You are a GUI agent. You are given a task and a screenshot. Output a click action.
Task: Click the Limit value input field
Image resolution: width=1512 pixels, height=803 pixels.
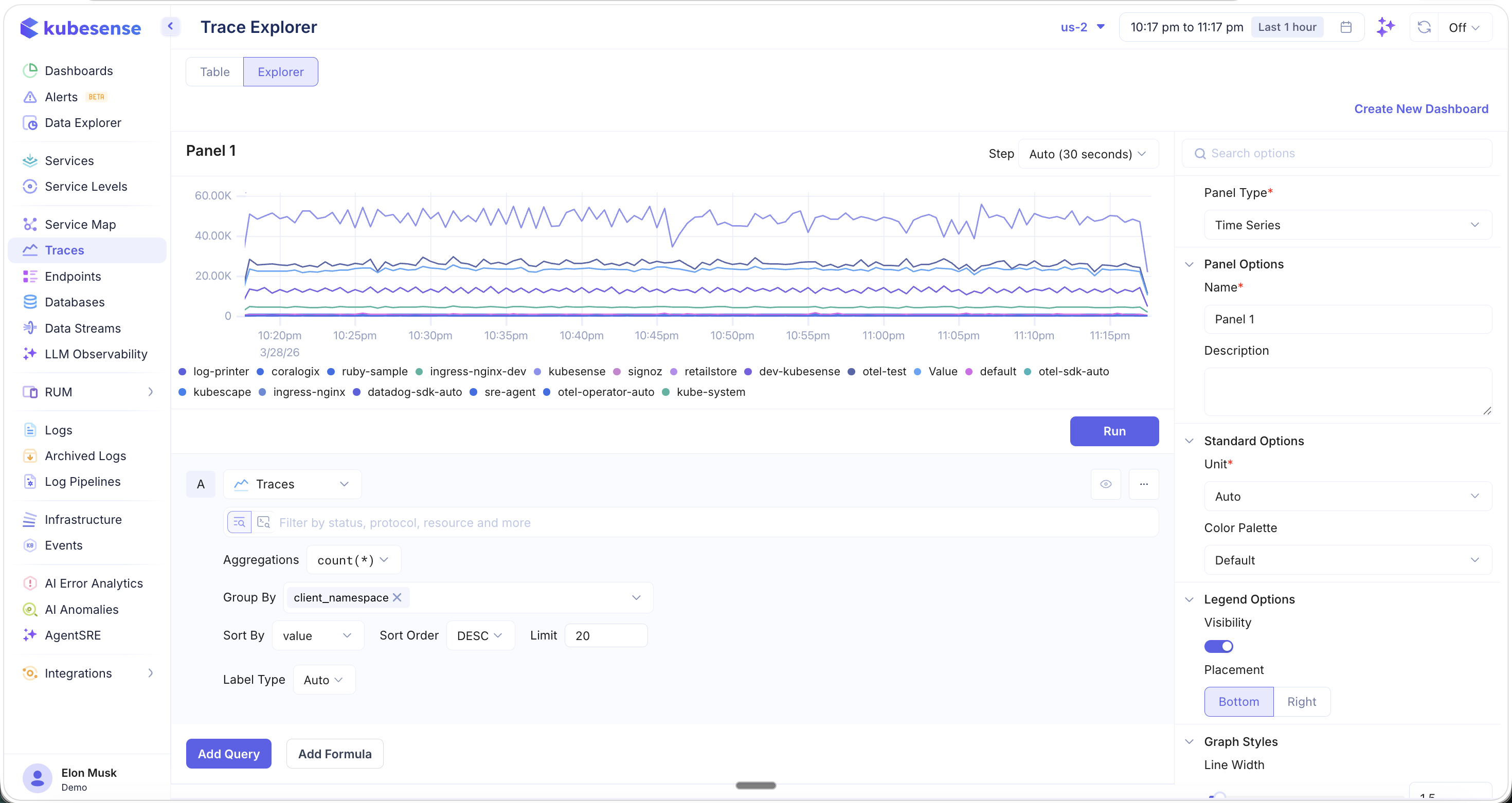(x=606, y=635)
